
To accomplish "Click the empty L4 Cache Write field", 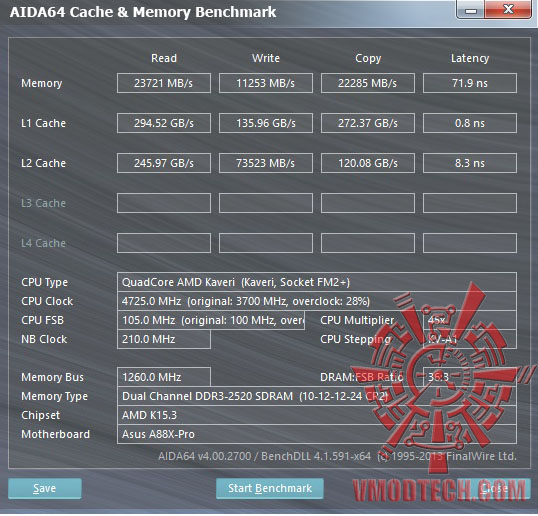I will (x=266, y=243).
